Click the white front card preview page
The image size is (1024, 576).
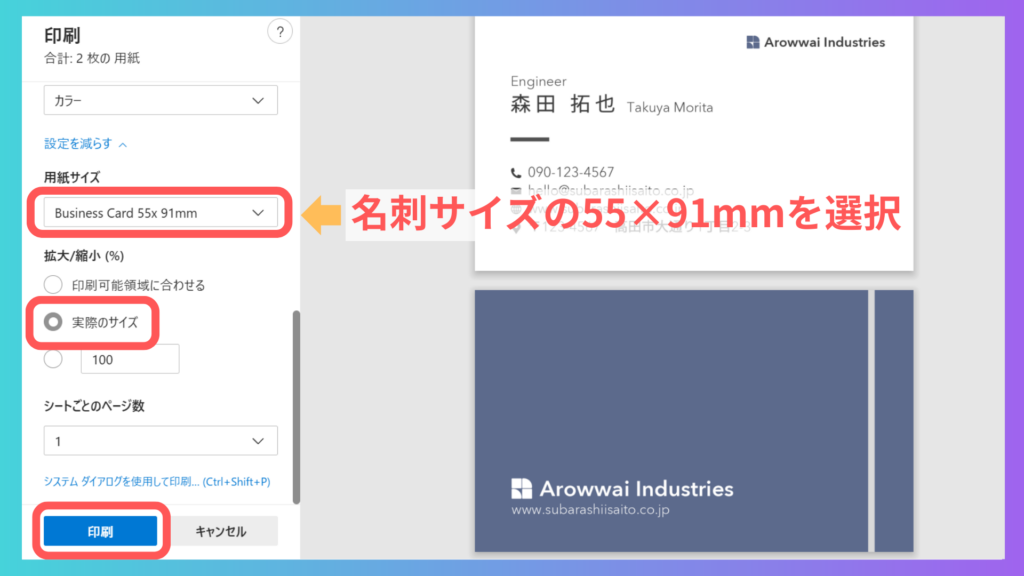(693, 140)
